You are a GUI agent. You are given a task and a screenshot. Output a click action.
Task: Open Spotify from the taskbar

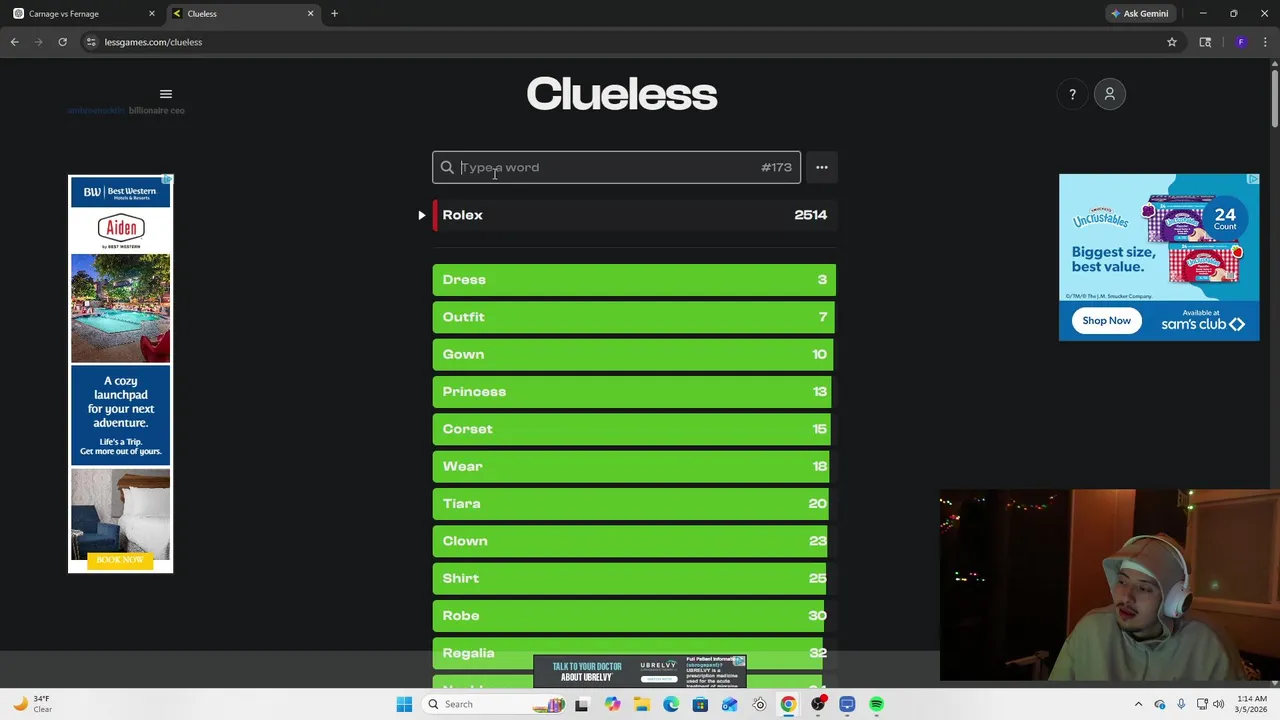(x=876, y=704)
